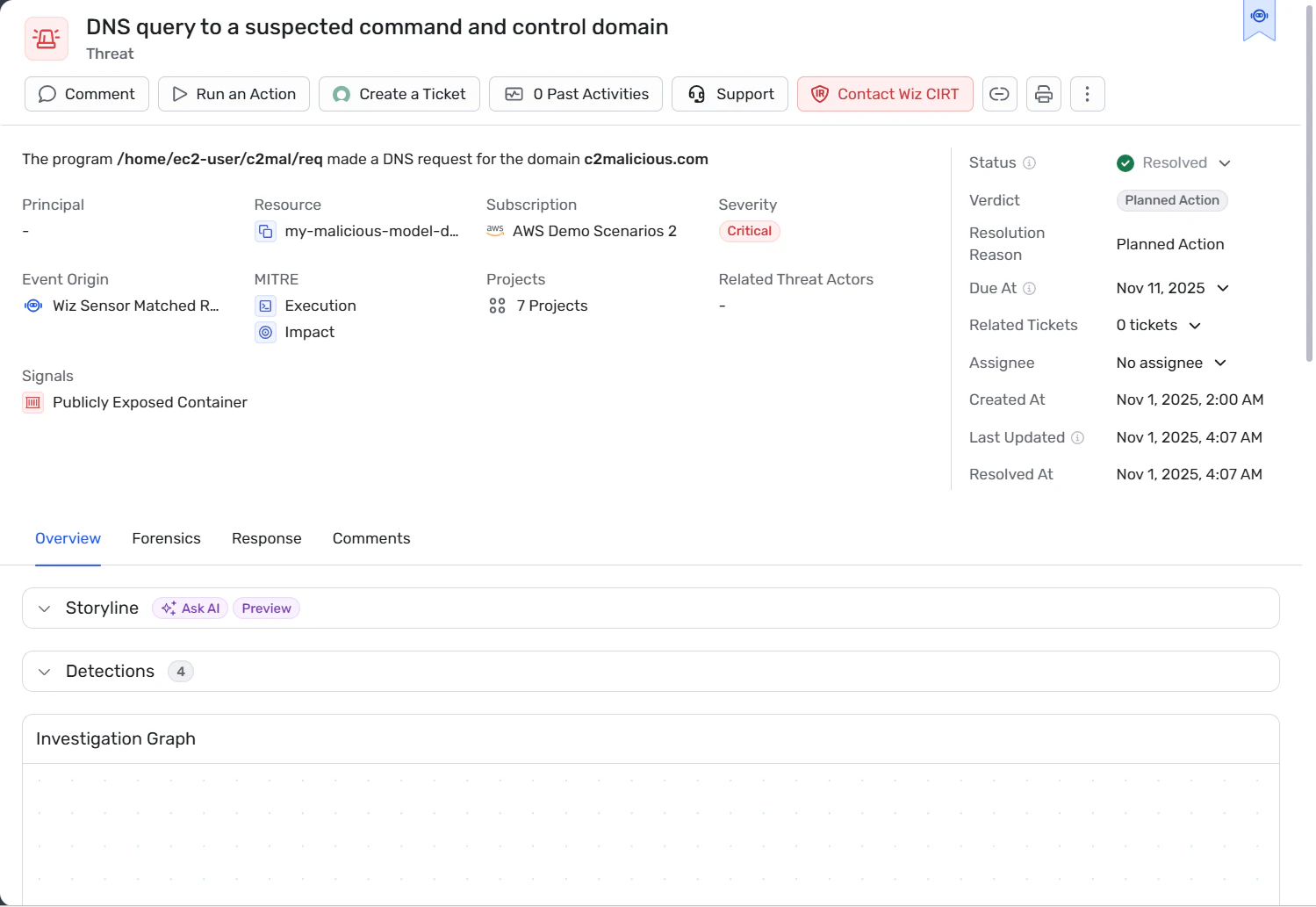Open the my-malicious-model resource link
Viewport: 1316px width, 907px height.
(370, 232)
